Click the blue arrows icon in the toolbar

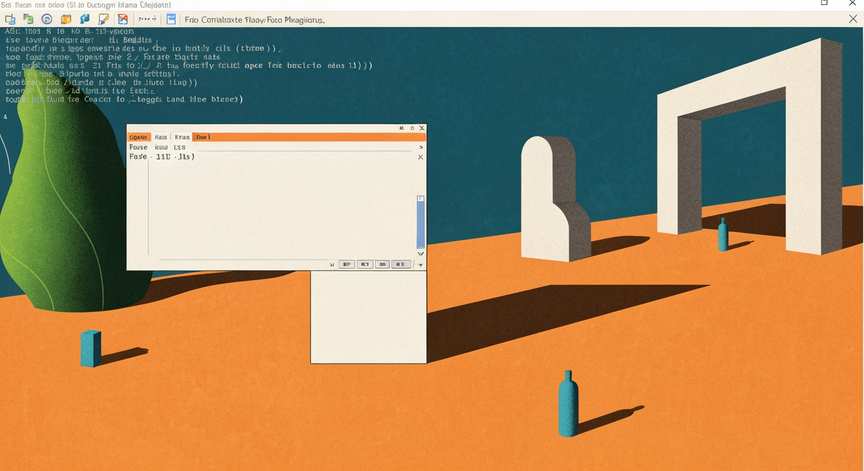(85, 19)
